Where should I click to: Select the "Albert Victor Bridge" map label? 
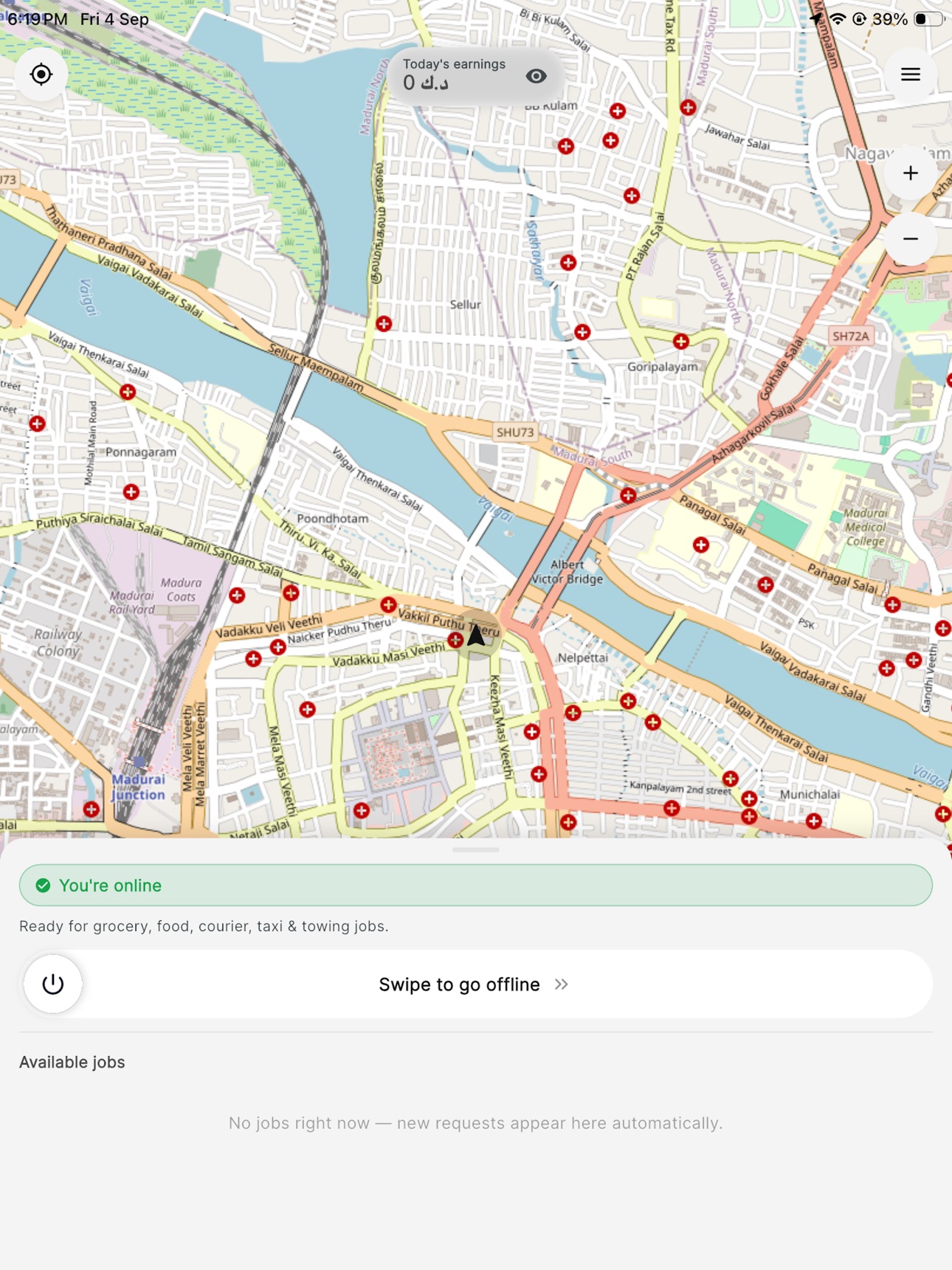pos(567,572)
